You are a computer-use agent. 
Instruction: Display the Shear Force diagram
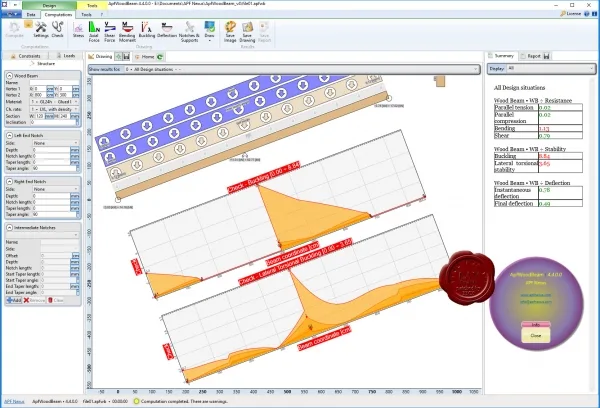point(110,32)
